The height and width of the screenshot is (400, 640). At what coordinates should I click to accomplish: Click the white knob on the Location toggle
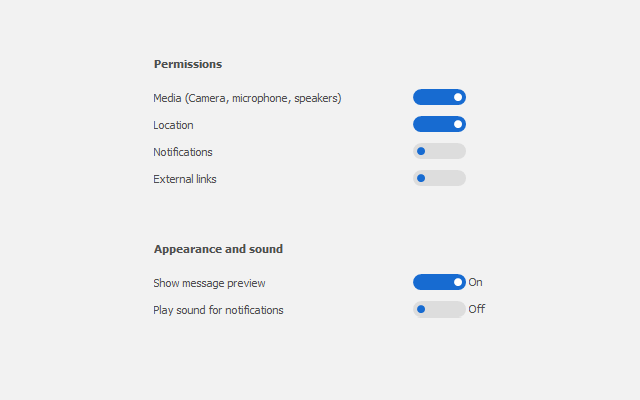[x=458, y=124]
